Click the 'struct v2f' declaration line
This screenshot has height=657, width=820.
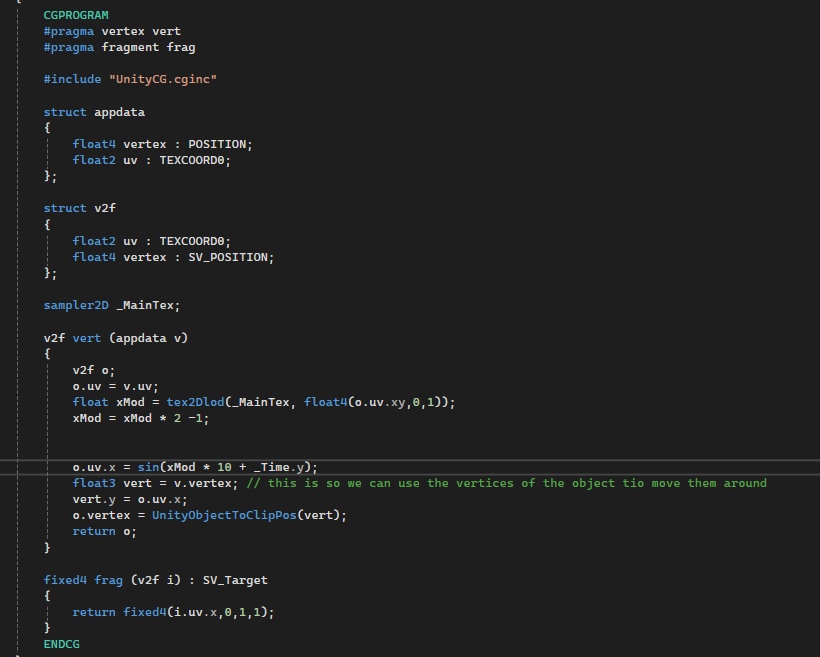79,208
